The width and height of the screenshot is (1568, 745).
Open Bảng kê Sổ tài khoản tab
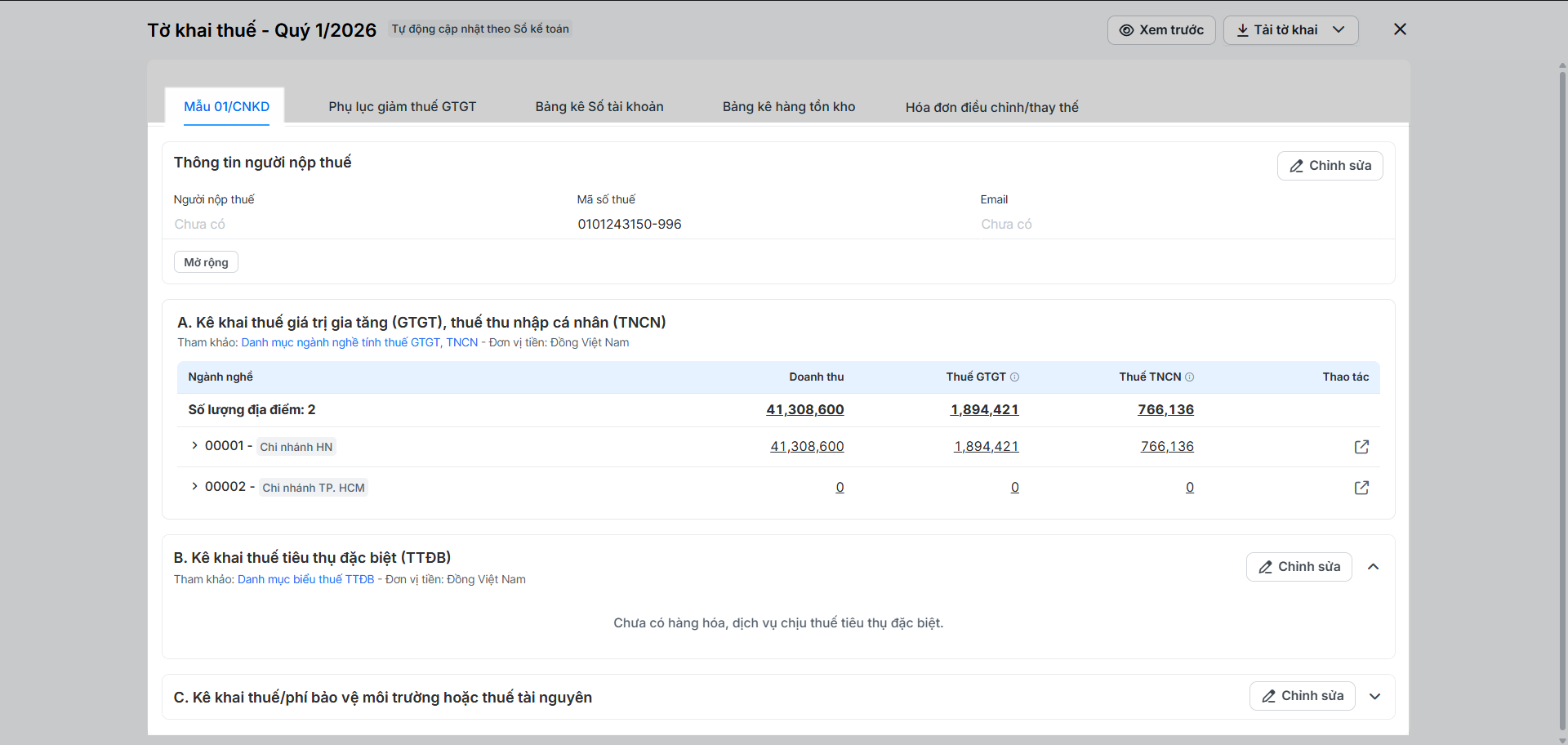pos(599,107)
